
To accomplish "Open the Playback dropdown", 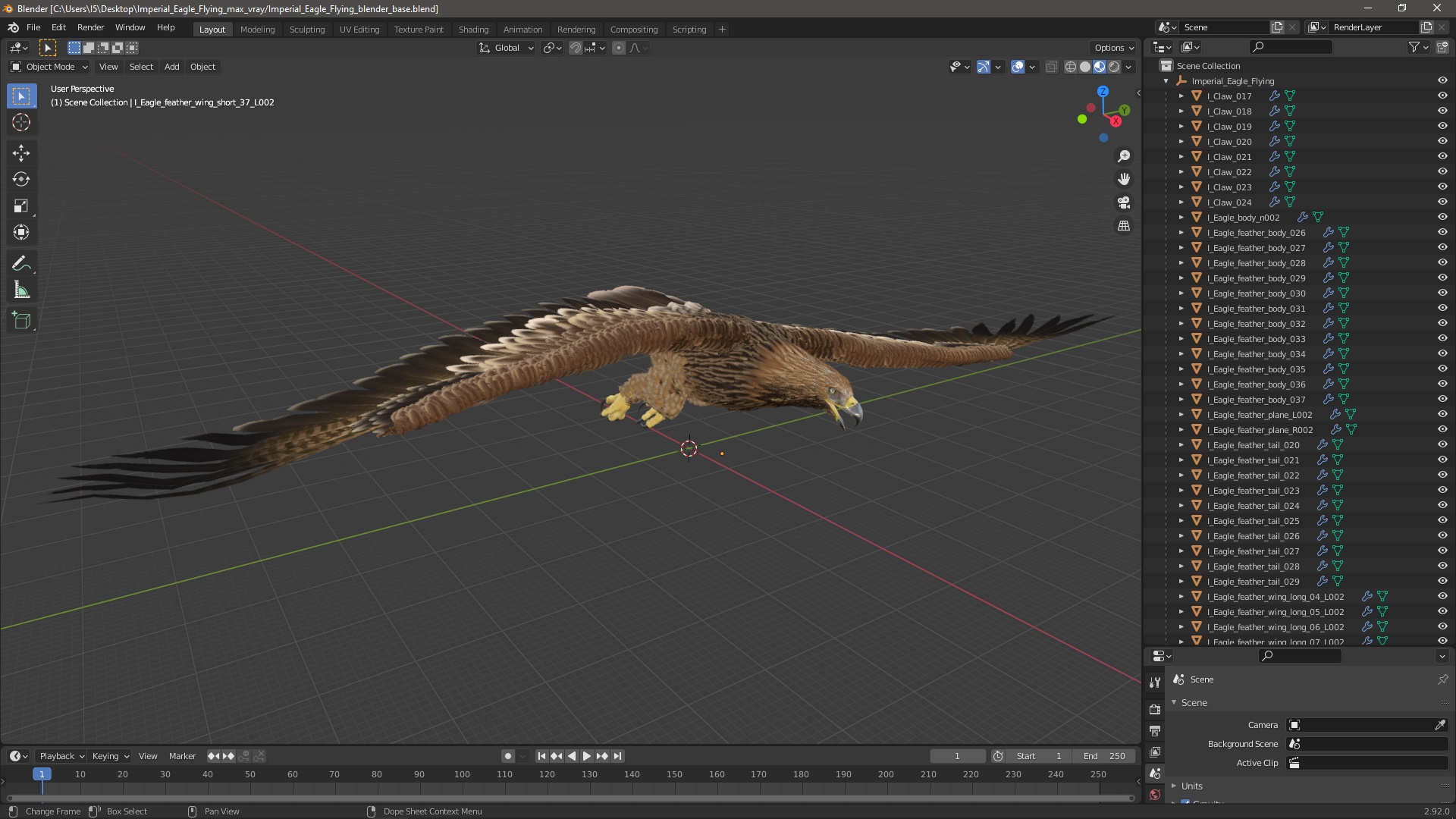I will coord(61,756).
